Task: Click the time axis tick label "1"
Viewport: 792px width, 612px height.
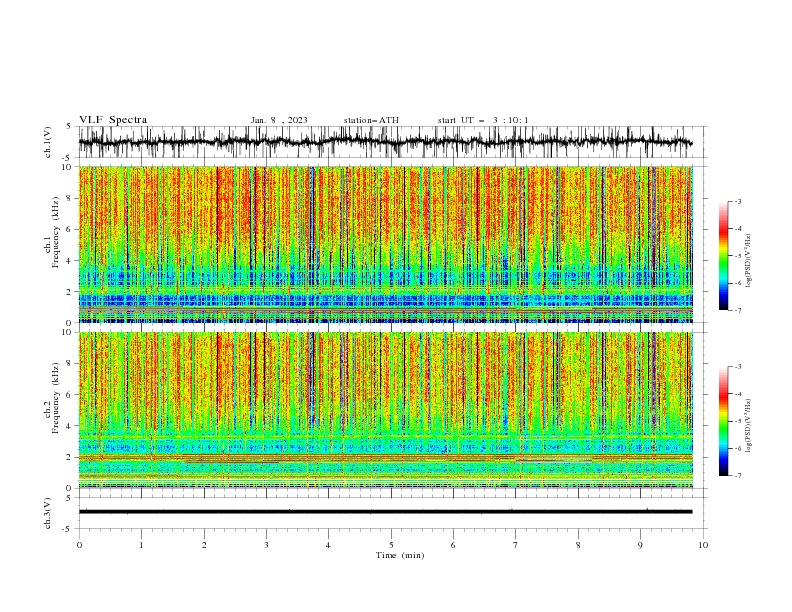Action: point(141,545)
